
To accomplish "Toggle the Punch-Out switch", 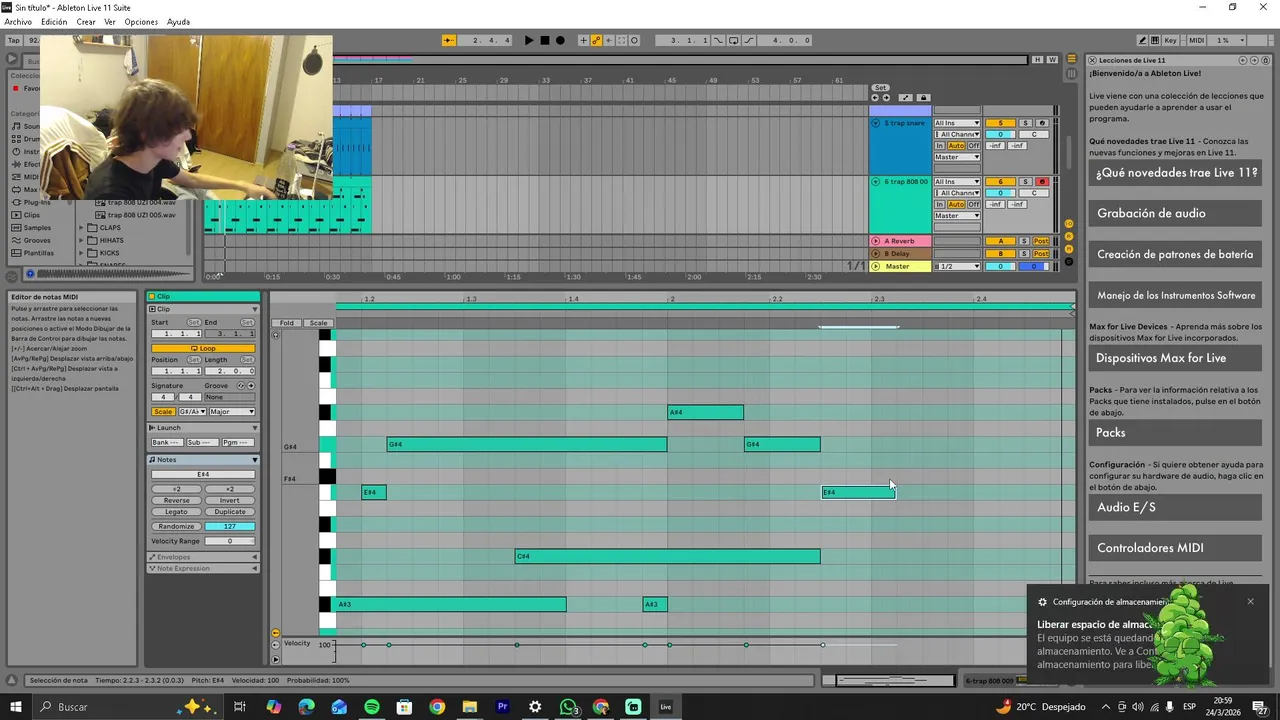I will 749,40.
